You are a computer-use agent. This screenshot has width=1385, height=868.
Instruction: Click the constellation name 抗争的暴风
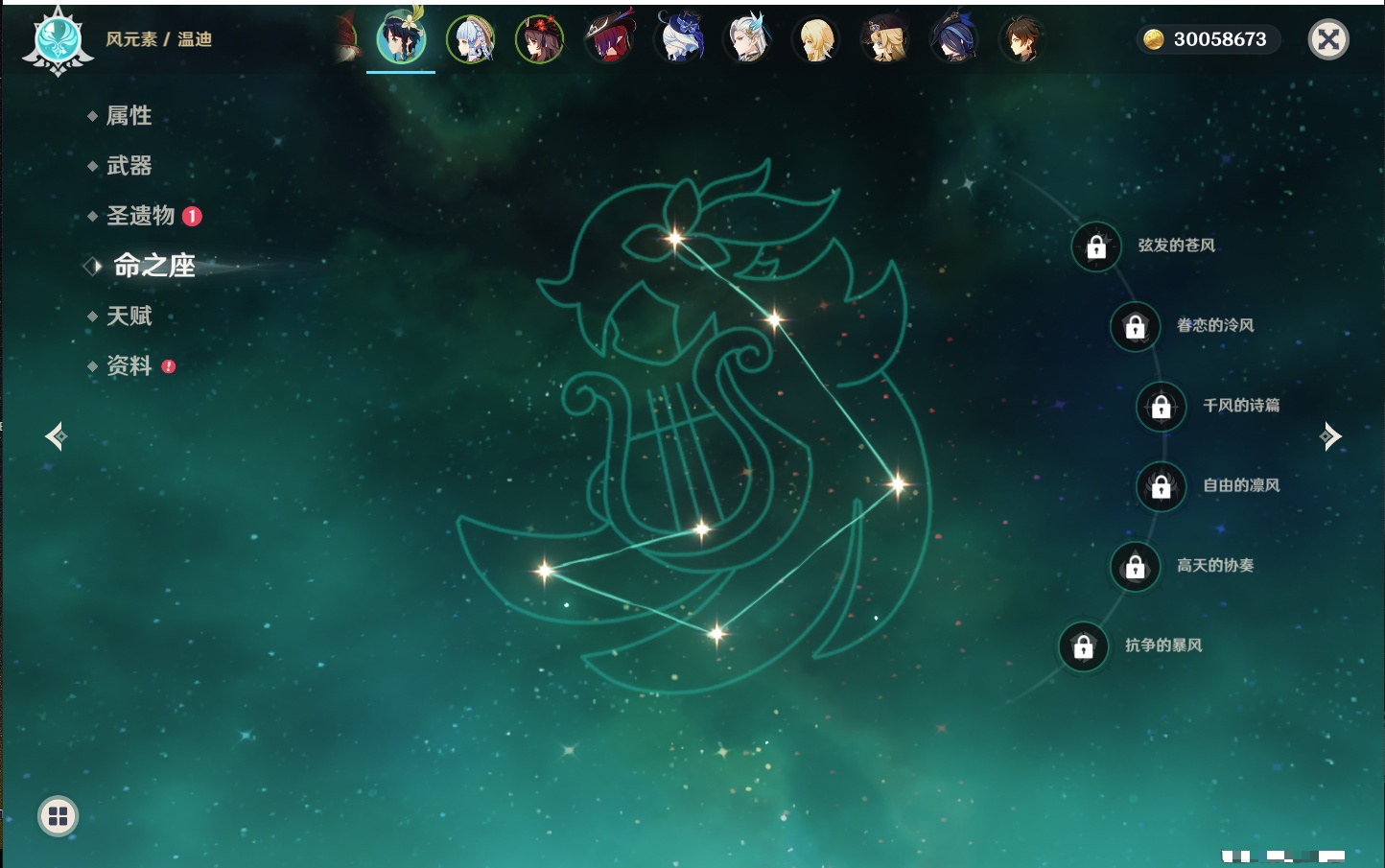click(1163, 645)
